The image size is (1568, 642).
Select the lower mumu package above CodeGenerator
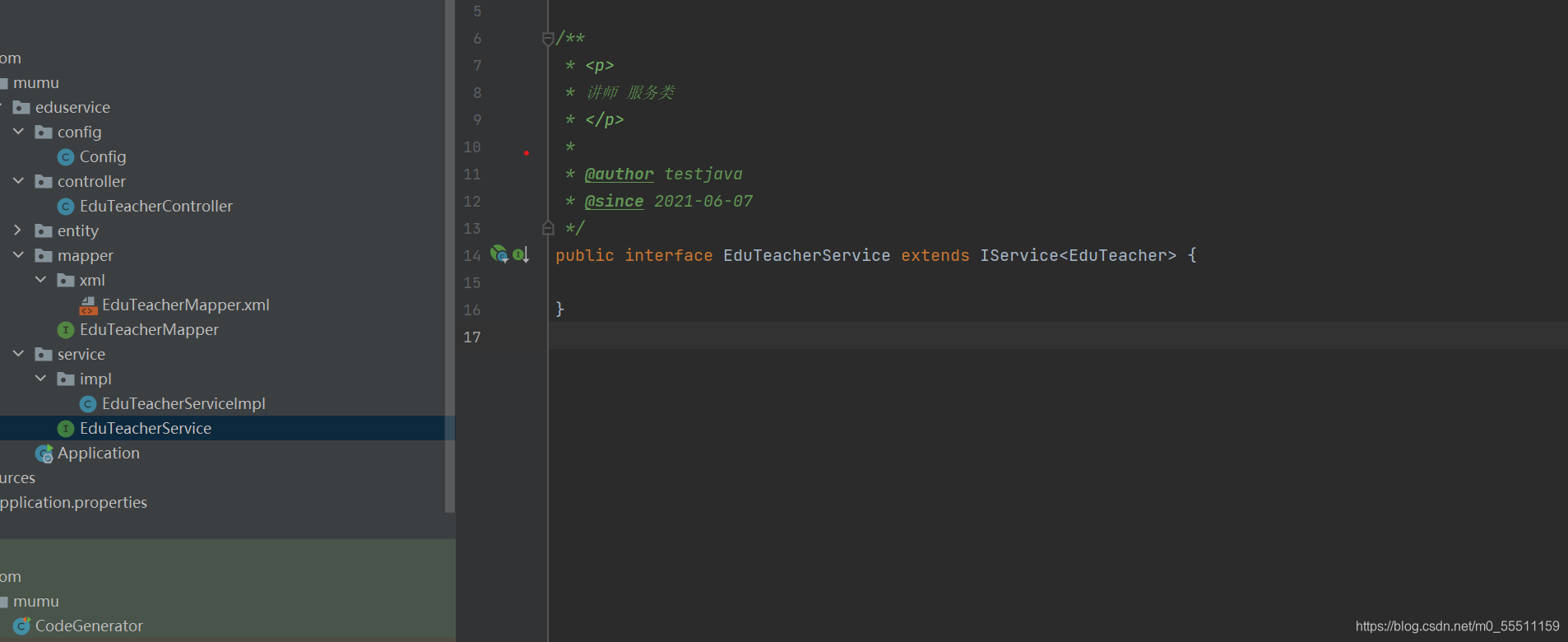click(36, 601)
